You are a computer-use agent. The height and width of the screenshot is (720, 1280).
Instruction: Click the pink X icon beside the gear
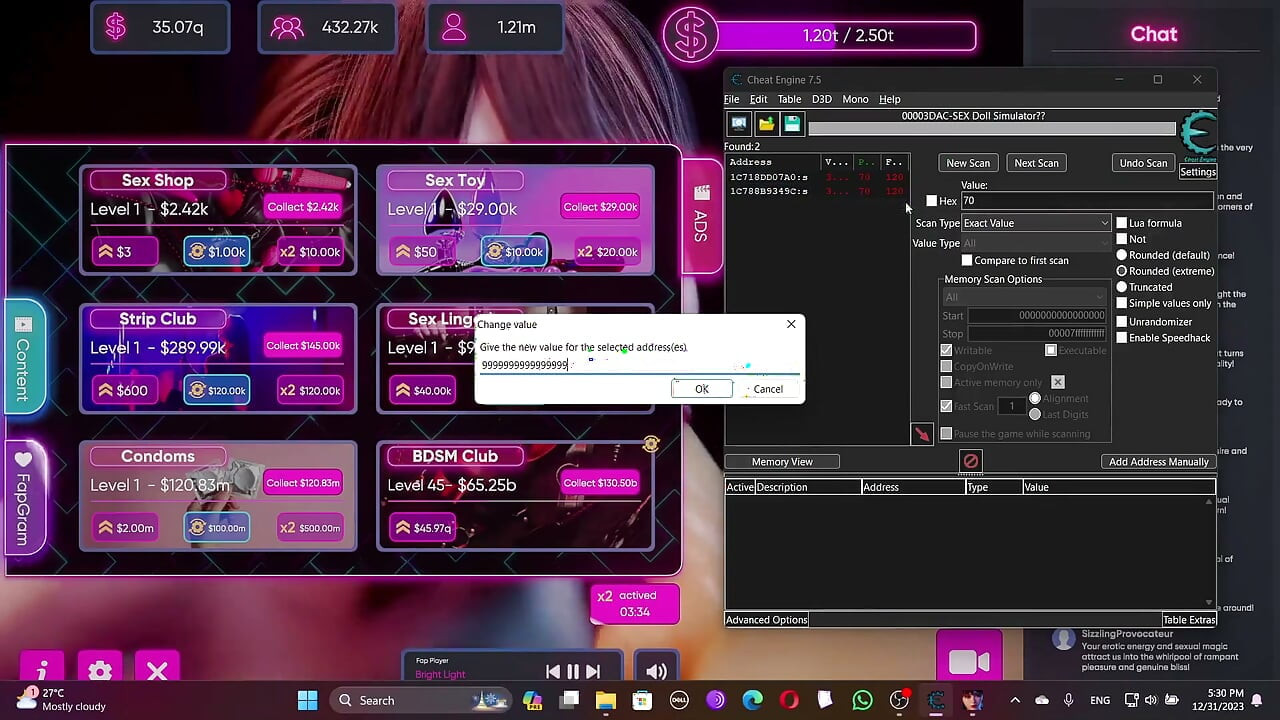click(157, 671)
